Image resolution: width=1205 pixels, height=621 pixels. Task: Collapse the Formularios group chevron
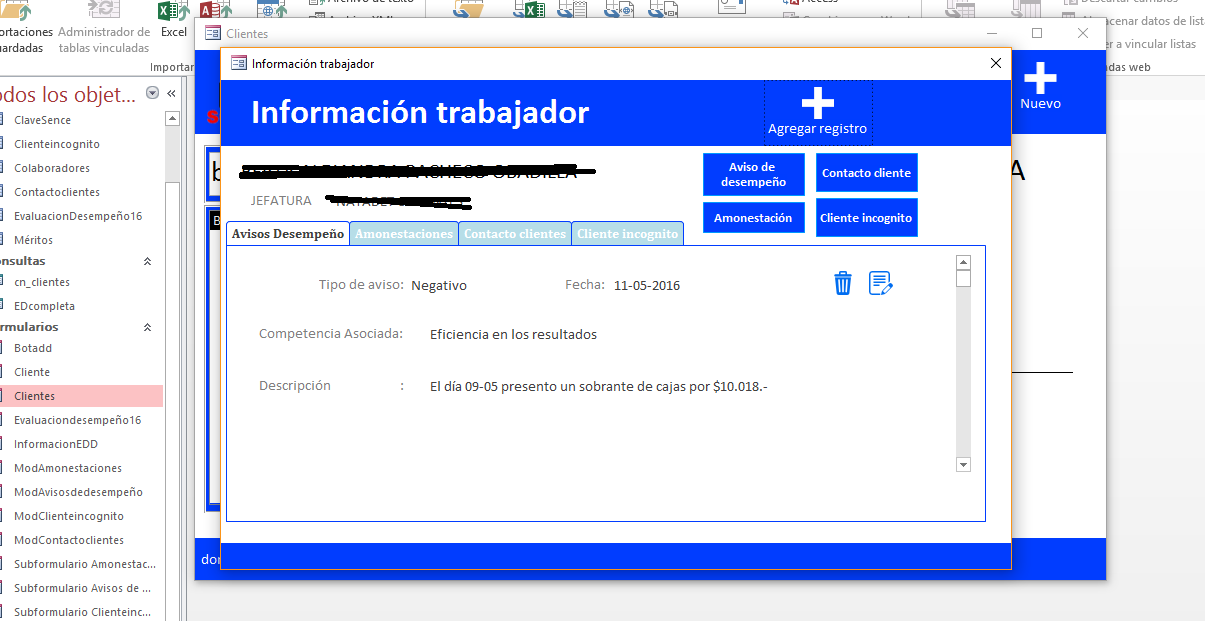click(x=148, y=327)
